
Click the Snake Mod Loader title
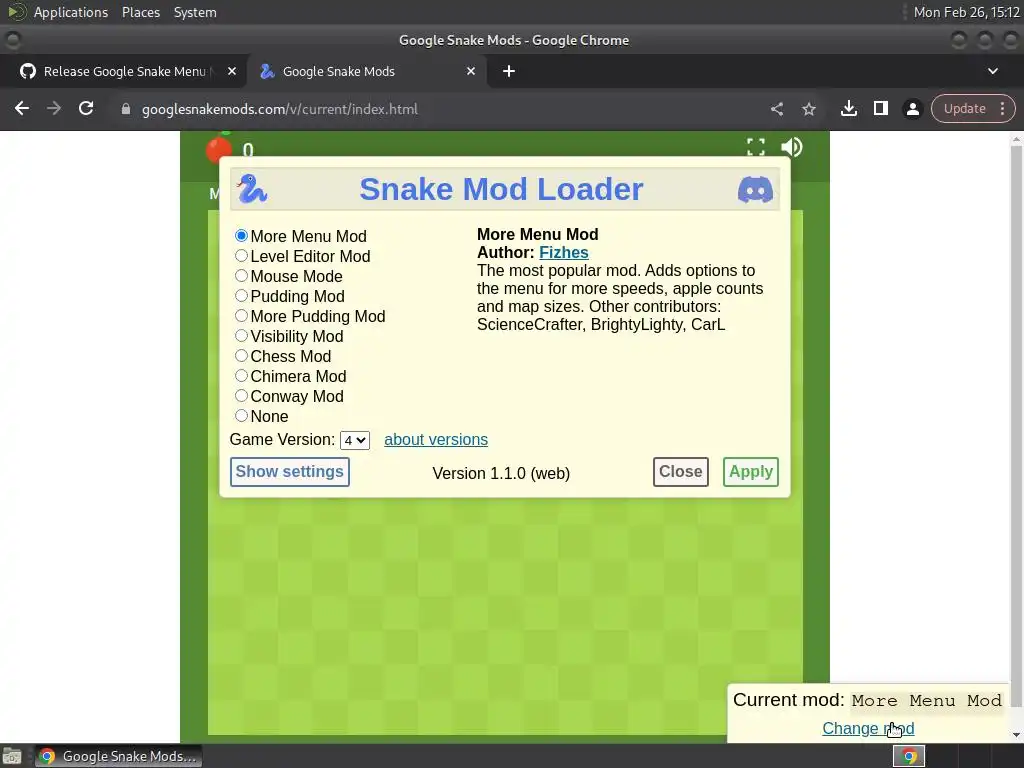coord(501,189)
